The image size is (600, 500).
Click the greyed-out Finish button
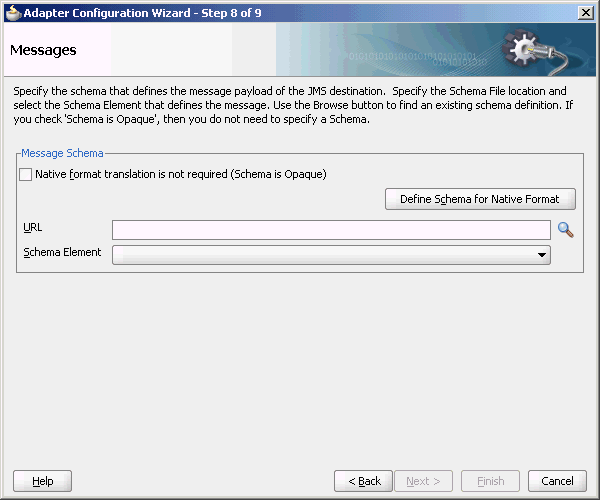(491, 481)
